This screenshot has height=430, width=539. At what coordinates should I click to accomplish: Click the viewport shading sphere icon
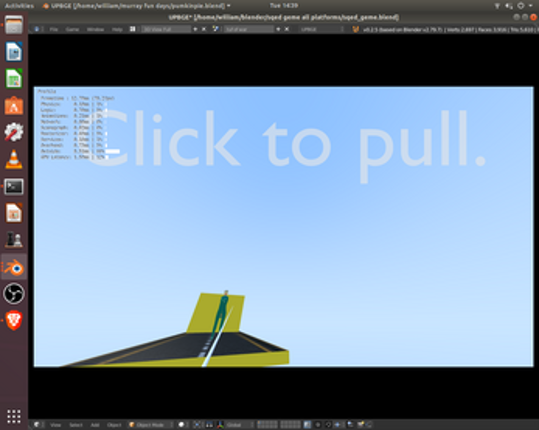[181, 425]
